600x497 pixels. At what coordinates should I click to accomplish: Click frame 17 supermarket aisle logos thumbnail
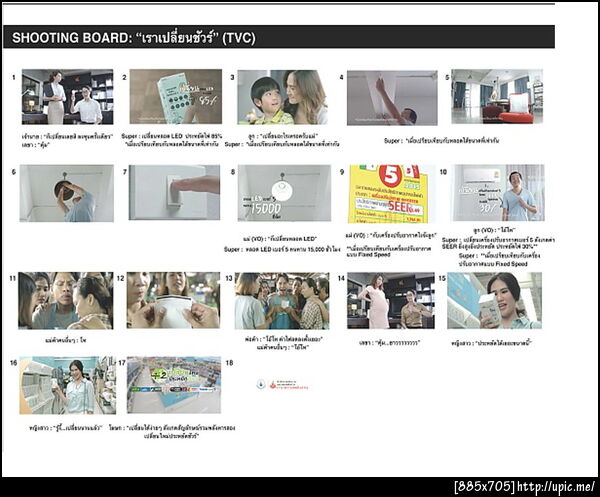174,385
